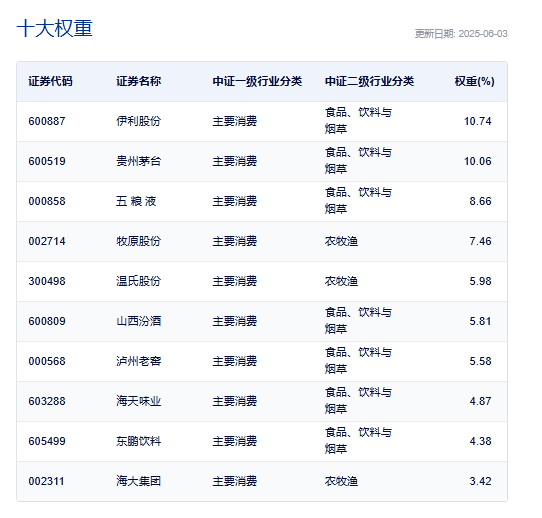Image resolution: width=542 pixels, height=518 pixels.
Task: Select the 中证一级行业分类 column header
Action: click(257, 81)
